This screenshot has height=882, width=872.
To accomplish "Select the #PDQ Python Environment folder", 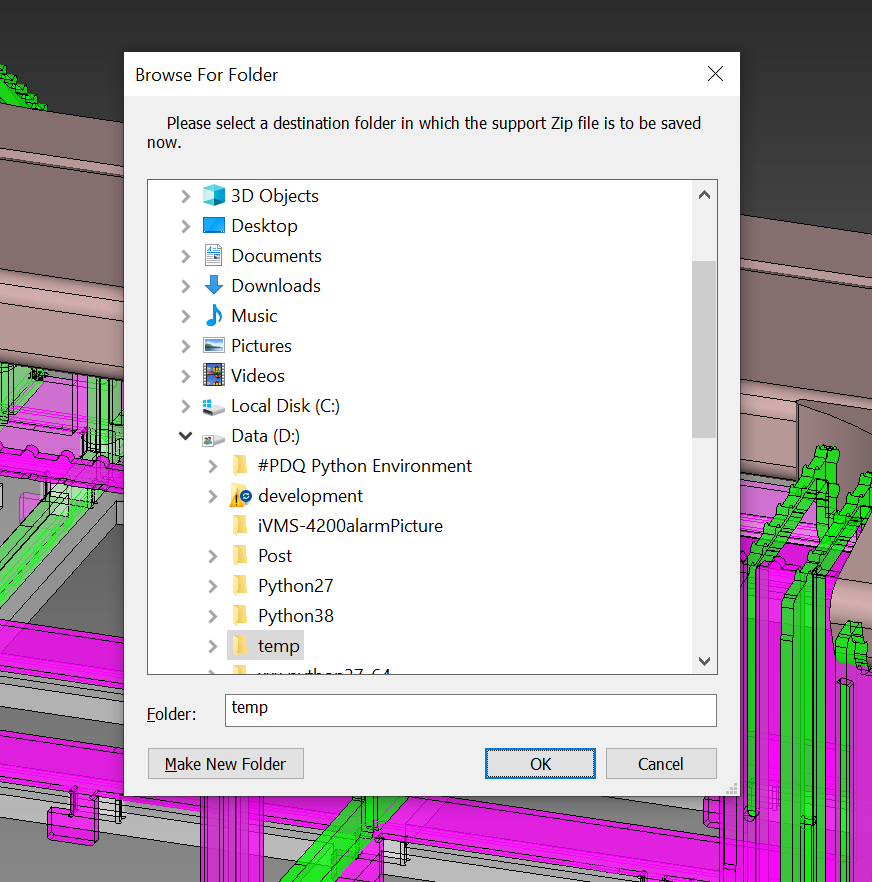I will coord(364,466).
